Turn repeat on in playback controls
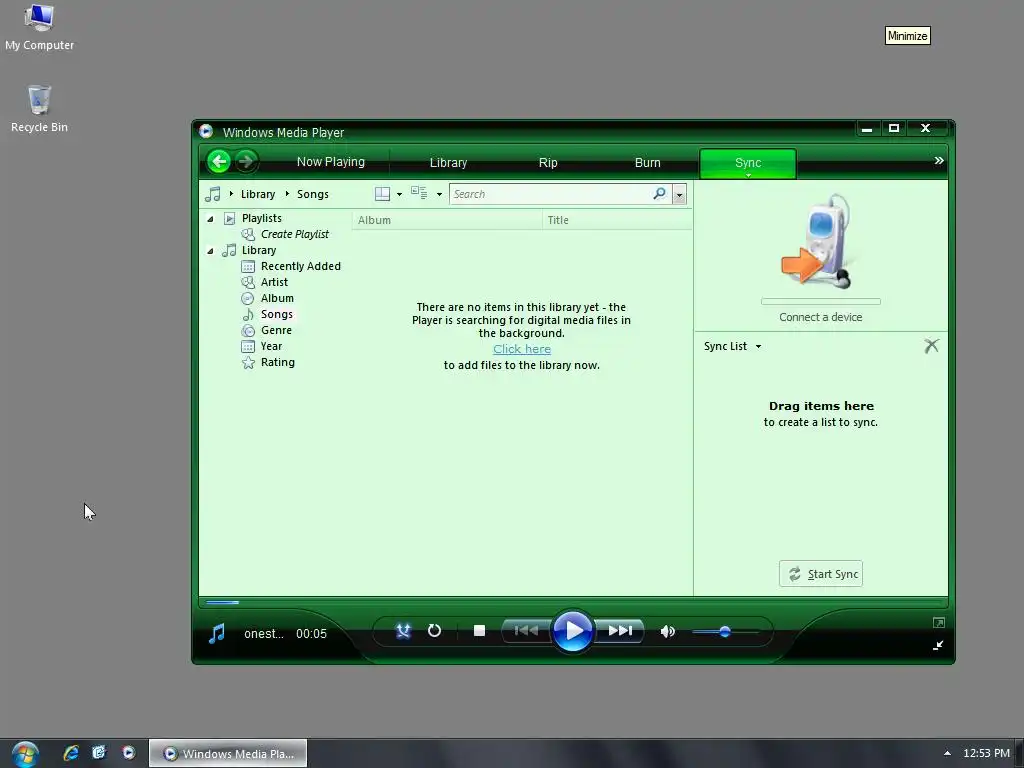This screenshot has height=768, width=1024. pos(434,631)
